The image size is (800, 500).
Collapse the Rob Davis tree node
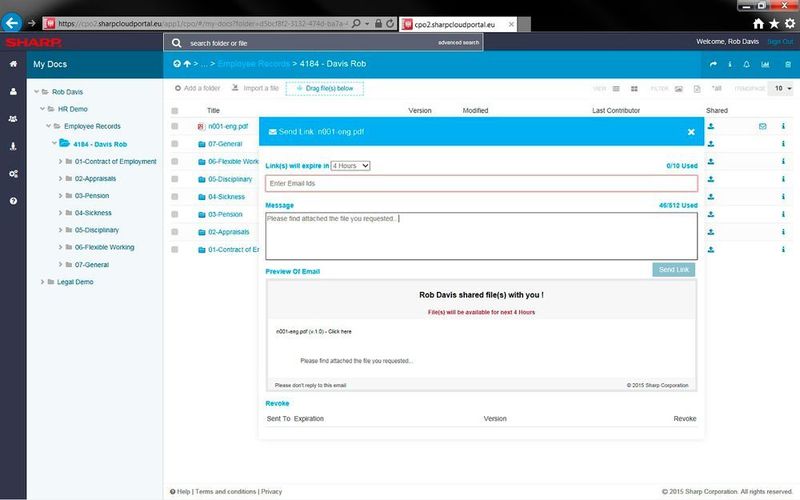point(37,92)
